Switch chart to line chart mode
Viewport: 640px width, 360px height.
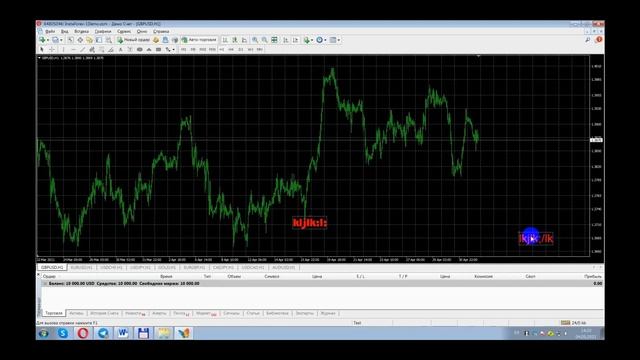tap(244, 40)
